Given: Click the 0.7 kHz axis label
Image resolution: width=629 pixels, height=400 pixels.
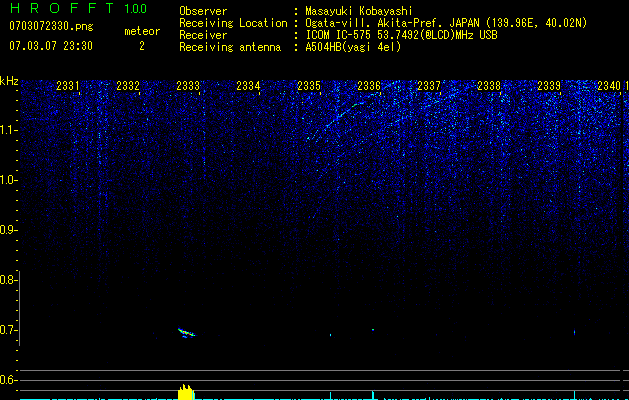Looking at the screenshot, I should [8, 330].
